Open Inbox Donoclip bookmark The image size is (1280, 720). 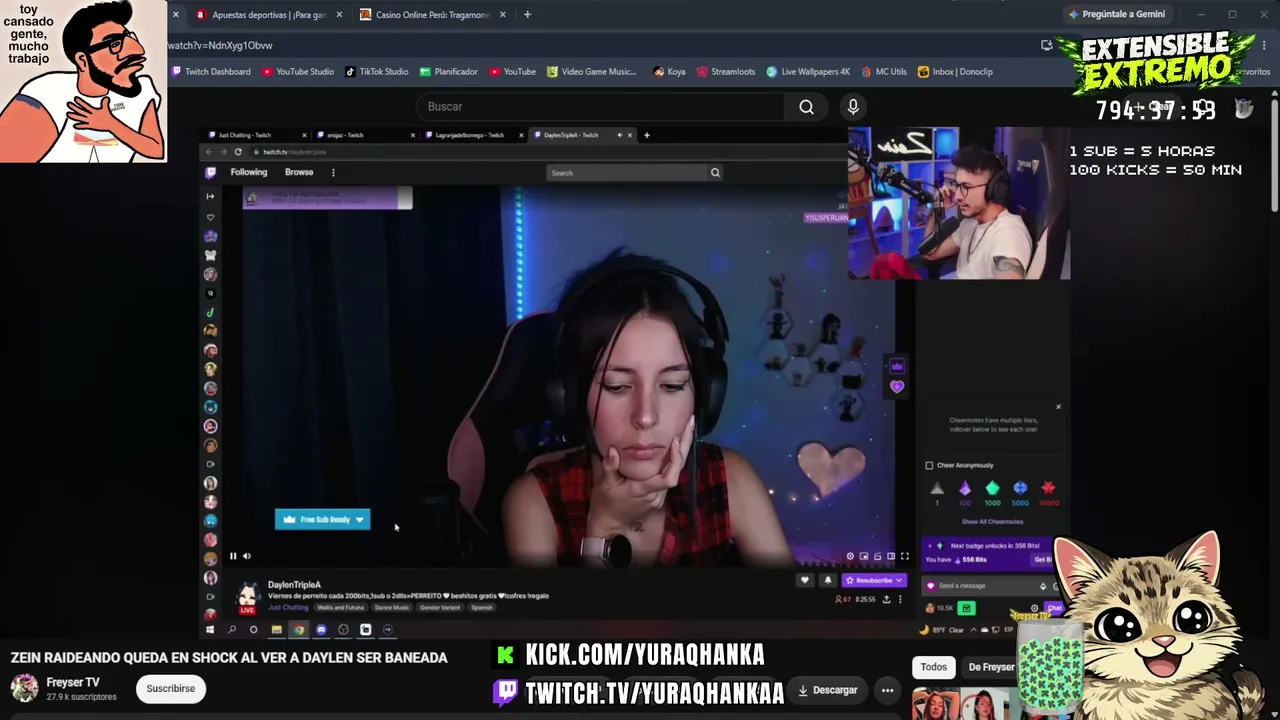[x=955, y=72]
